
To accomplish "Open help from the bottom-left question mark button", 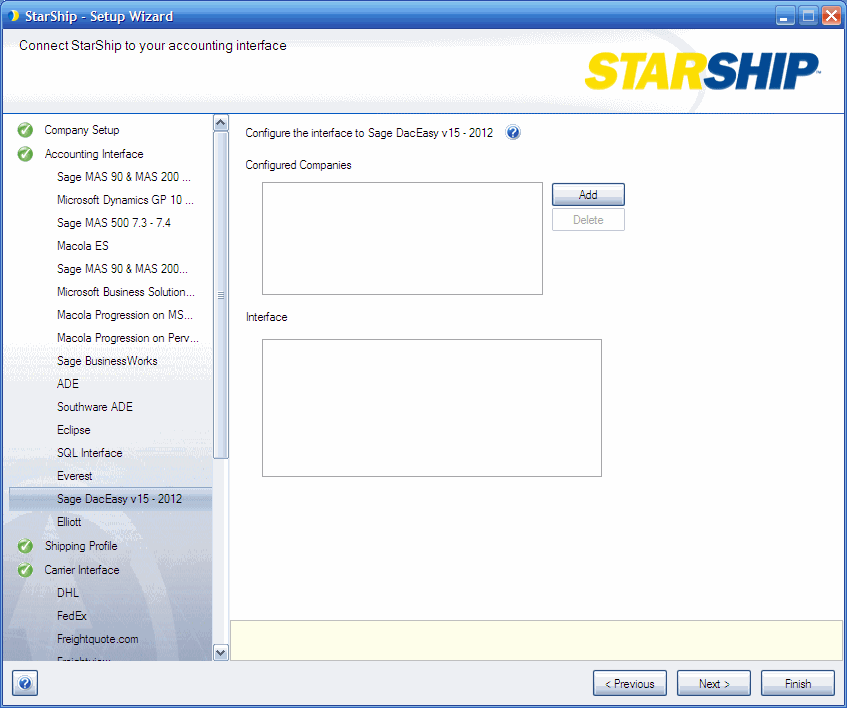I will 25,683.
